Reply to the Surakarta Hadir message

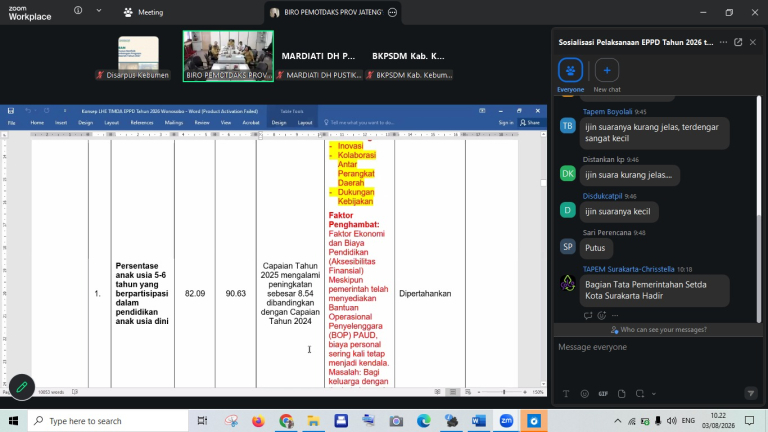pyautogui.click(x=588, y=315)
